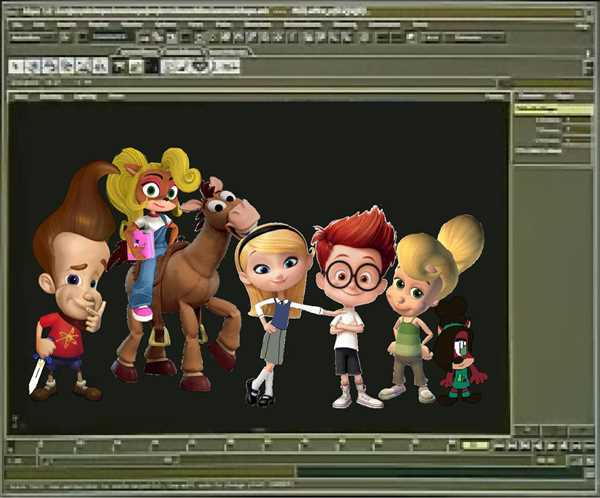Open the Modify menu
Screen dimensions: 600x498
[x=66, y=25]
